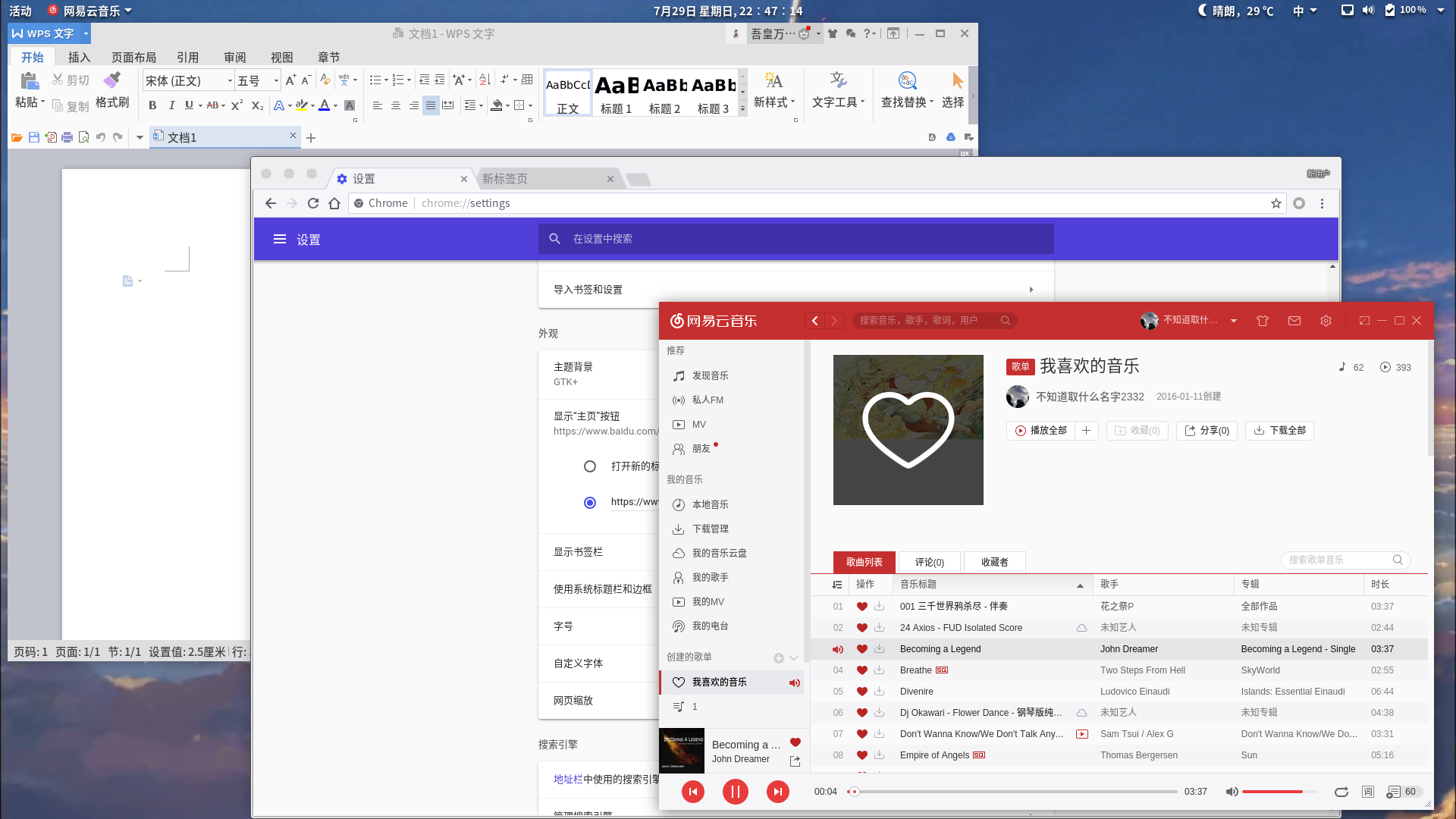Switch to the 评论(0) tab
The width and height of the screenshot is (1456, 819).
pos(928,562)
